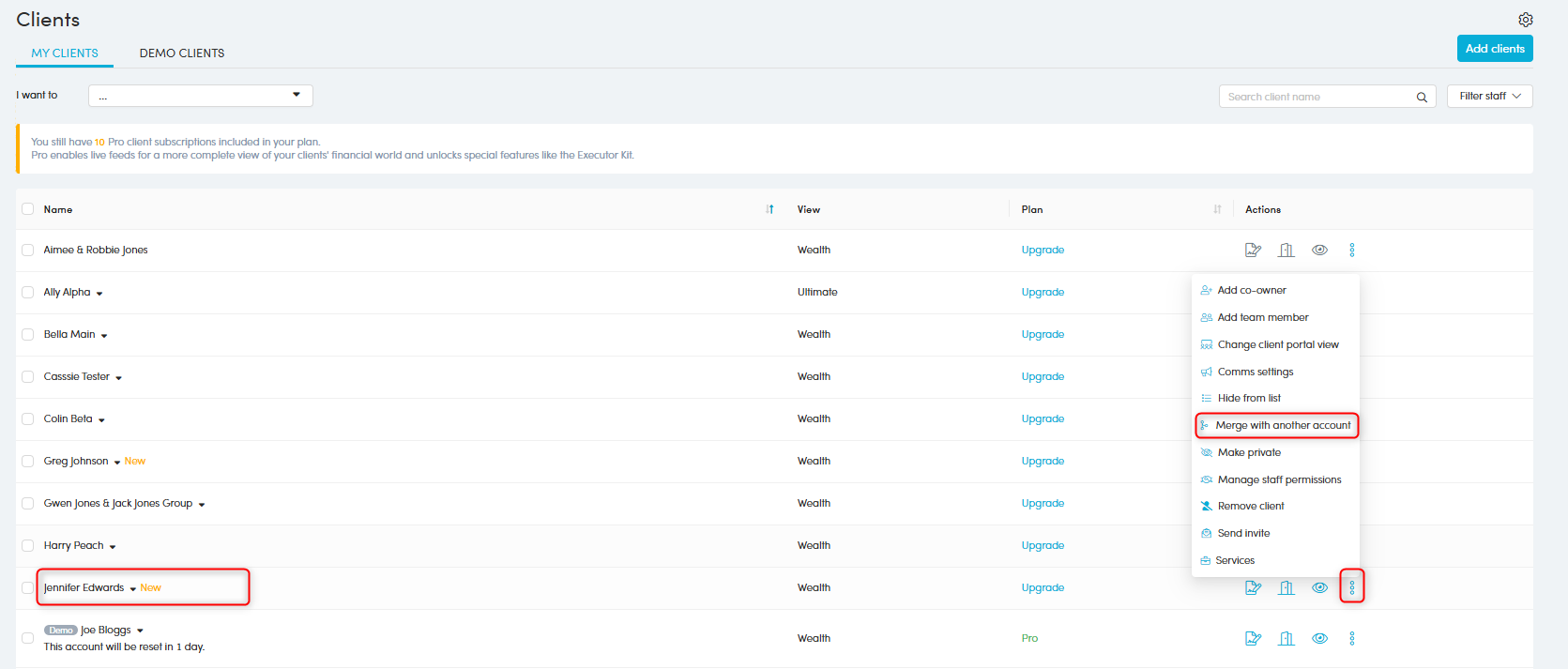
Task: Switch to Demo Clients tab
Action: (182, 53)
